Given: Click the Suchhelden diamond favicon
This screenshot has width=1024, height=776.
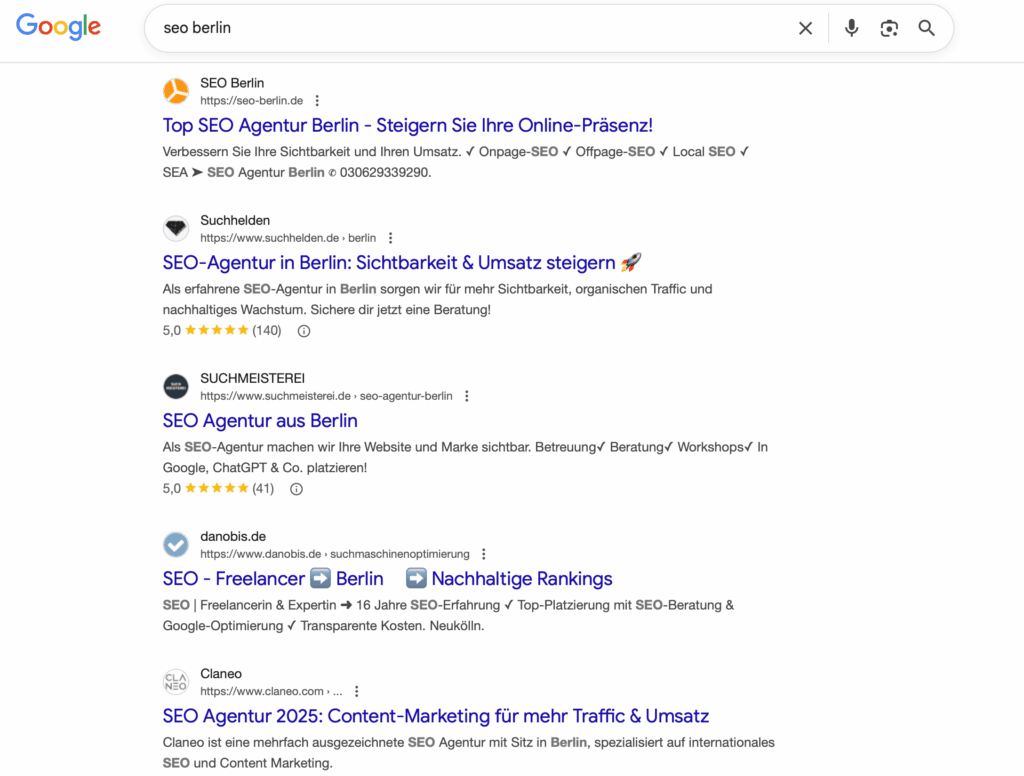Looking at the screenshot, I should pyautogui.click(x=175, y=228).
